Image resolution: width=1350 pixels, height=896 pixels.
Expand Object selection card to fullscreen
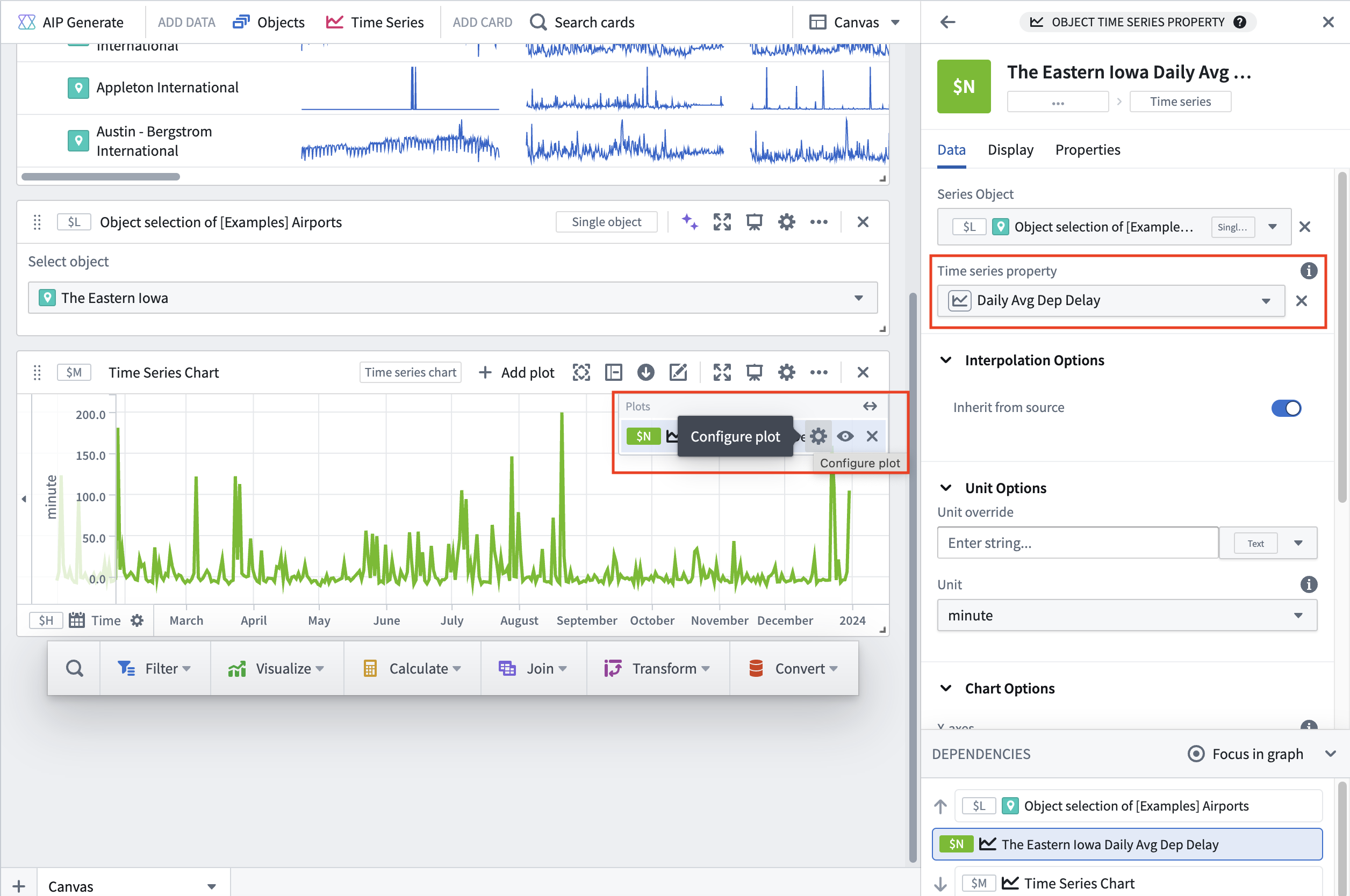tap(722, 222)
